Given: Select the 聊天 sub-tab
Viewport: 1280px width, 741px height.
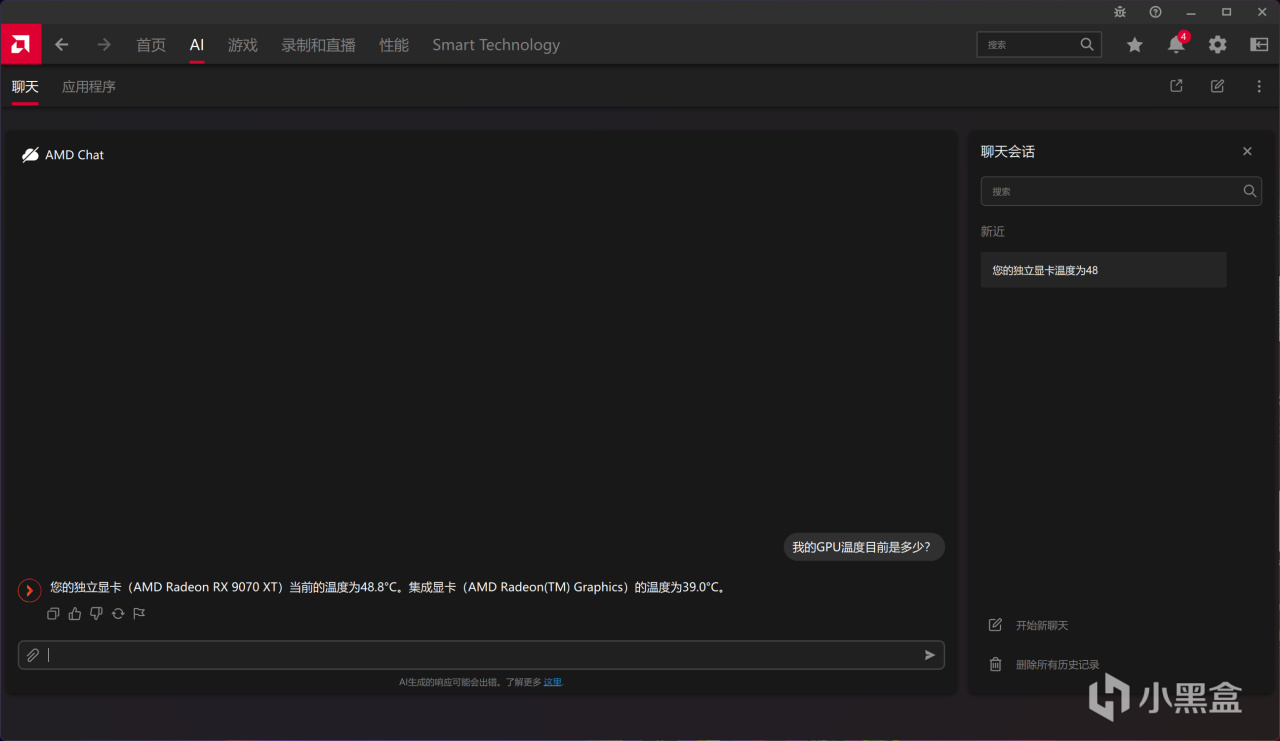Looking at the screenshot, I should [25, 87].
